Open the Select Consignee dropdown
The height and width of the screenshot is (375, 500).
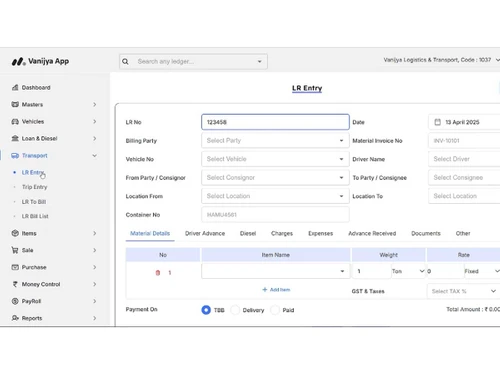pyautogui.click(x=464, y=178)
